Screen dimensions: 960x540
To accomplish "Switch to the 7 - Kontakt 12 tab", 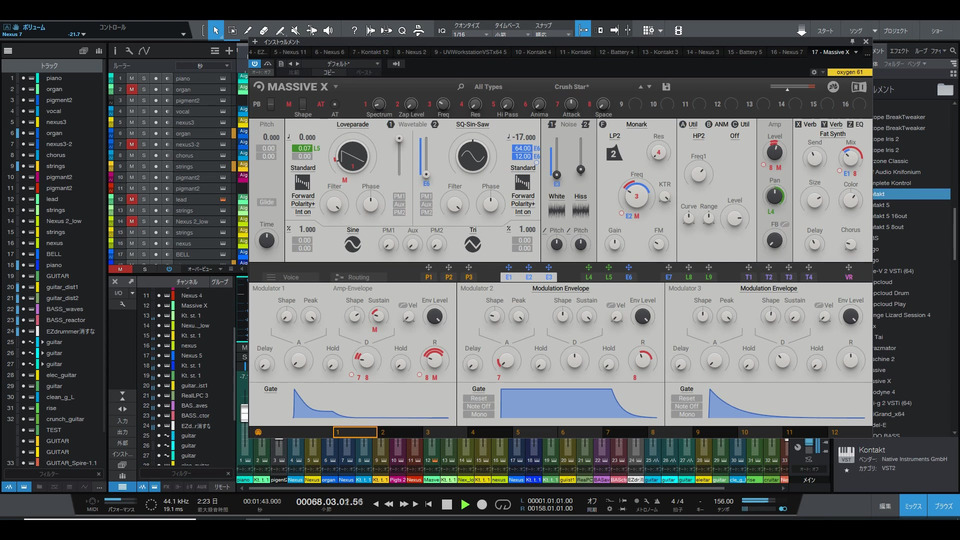I will click(370, 52).
